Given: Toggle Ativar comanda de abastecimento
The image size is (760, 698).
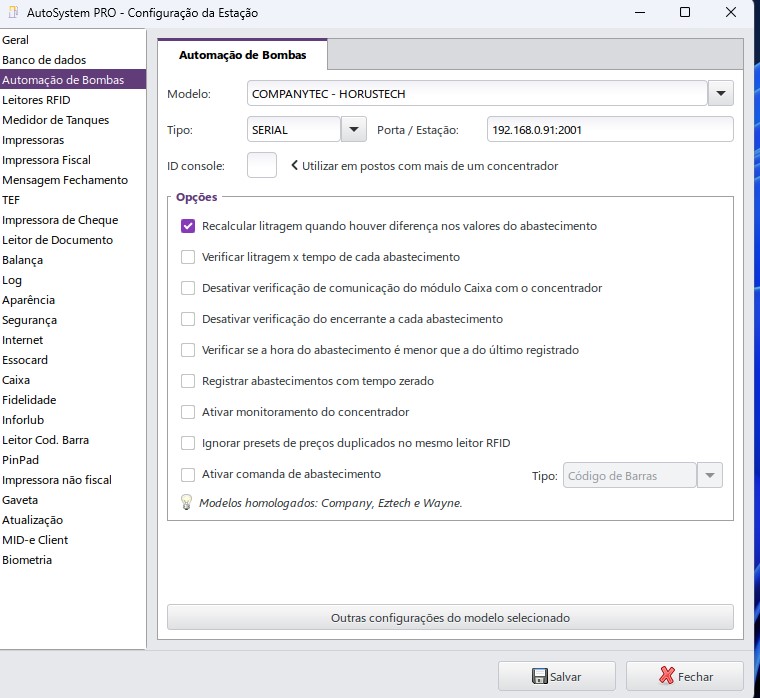Looking at the screenshot, I should pos(188,475).
